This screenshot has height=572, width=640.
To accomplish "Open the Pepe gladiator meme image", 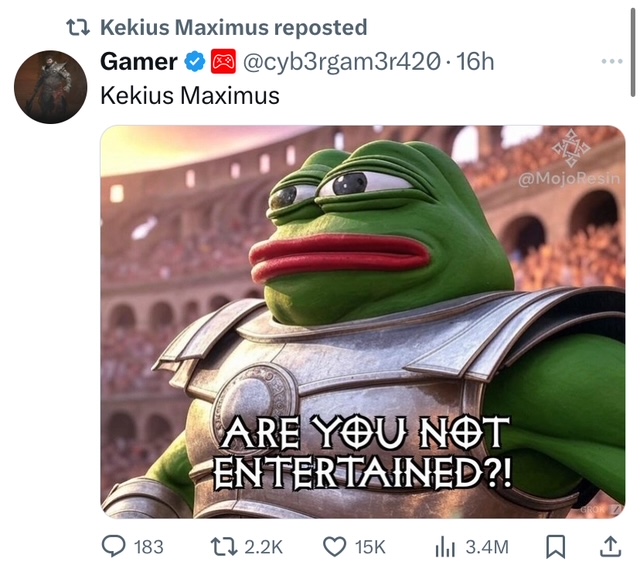I will [363, 322].
